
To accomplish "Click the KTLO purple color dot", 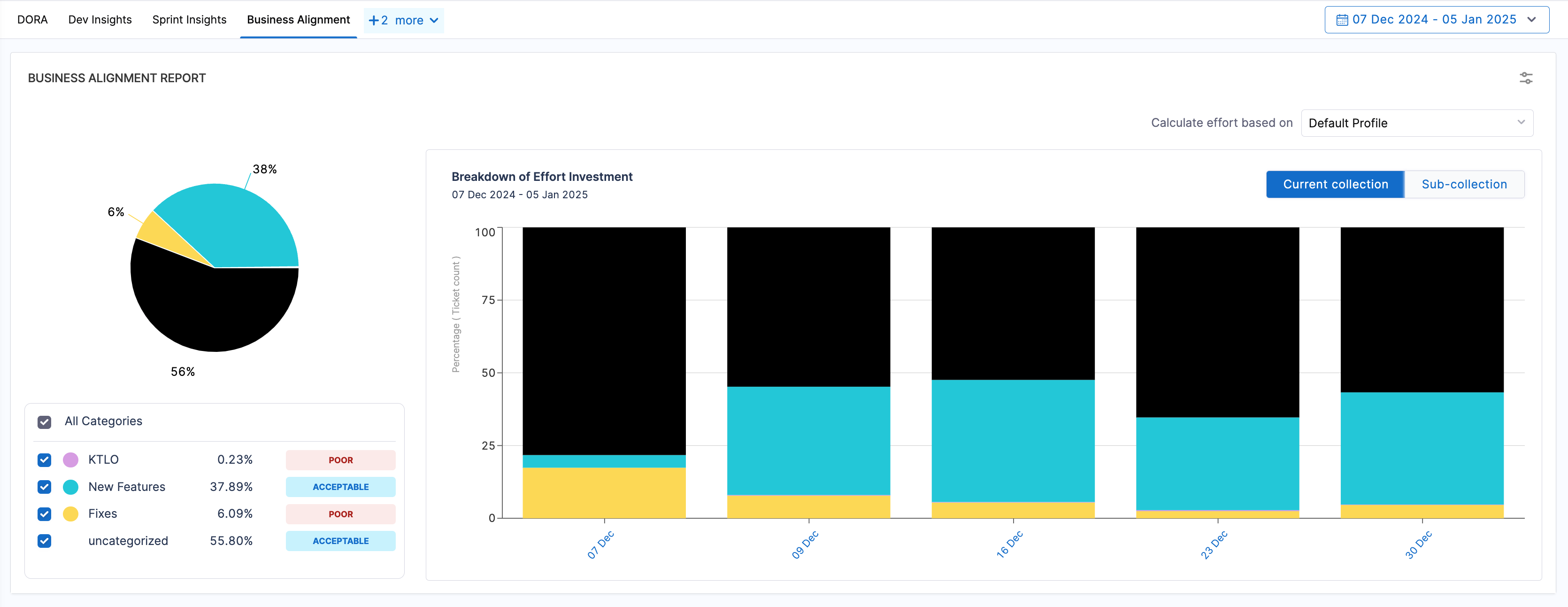I will point(70,459).
